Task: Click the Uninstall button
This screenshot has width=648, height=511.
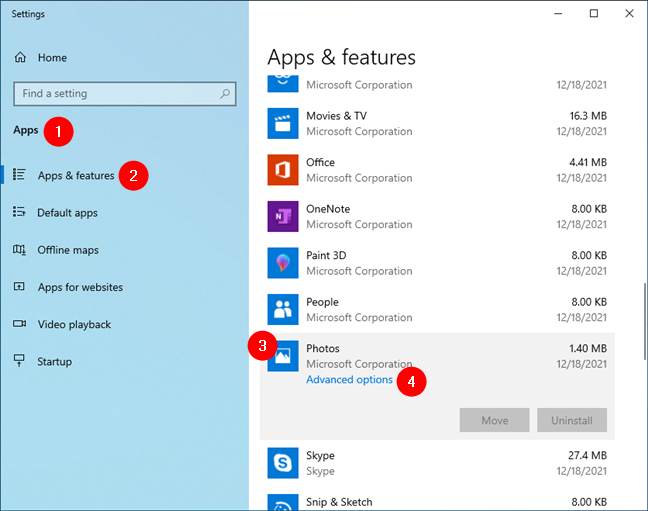Action: coord(572,420)
